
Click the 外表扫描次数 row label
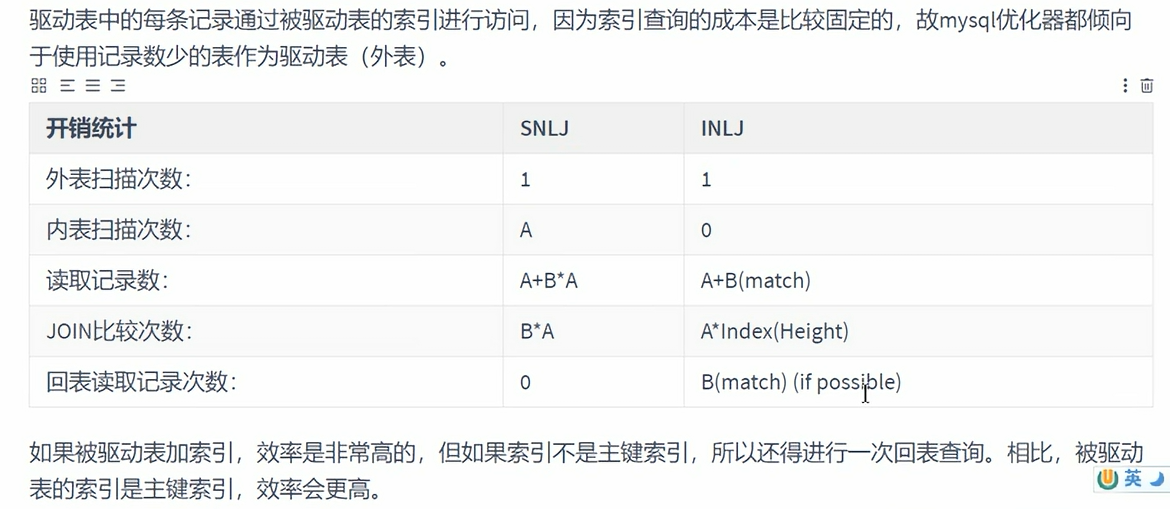pyautogui.click(x=119, y=179)
